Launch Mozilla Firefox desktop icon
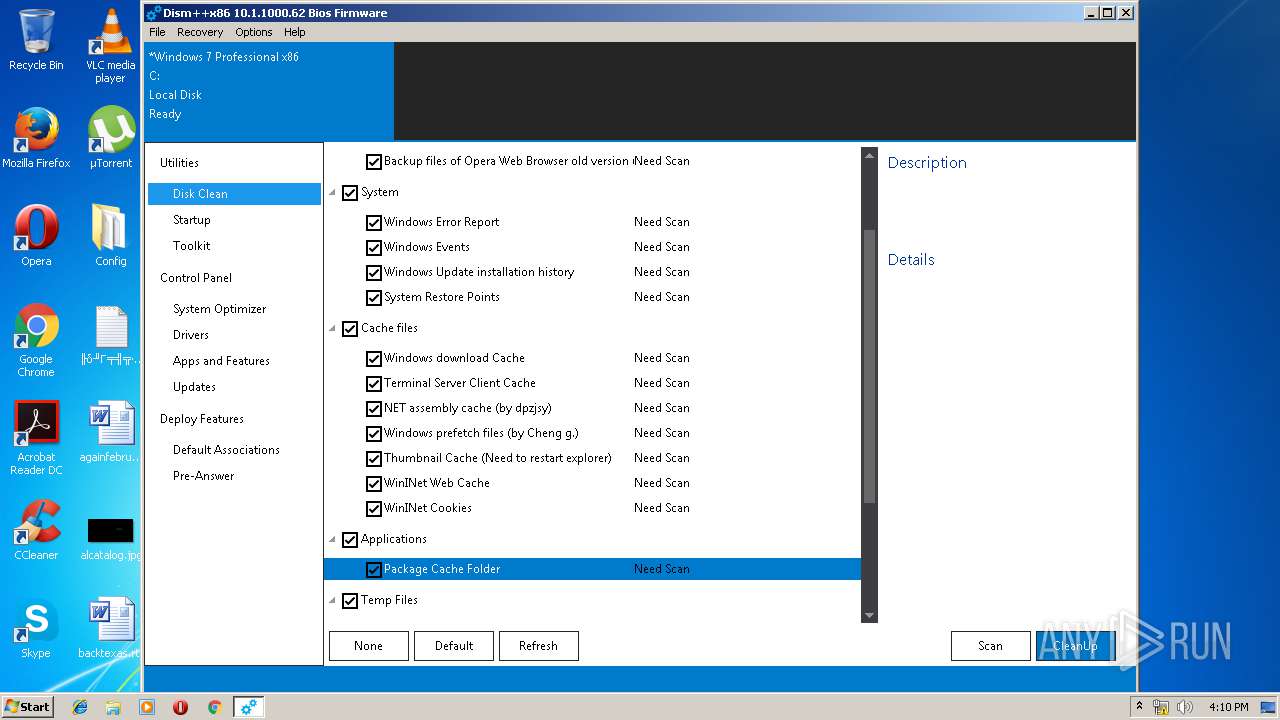The width and height of the screenshot is (1280, 720). [x=36, y=138]
